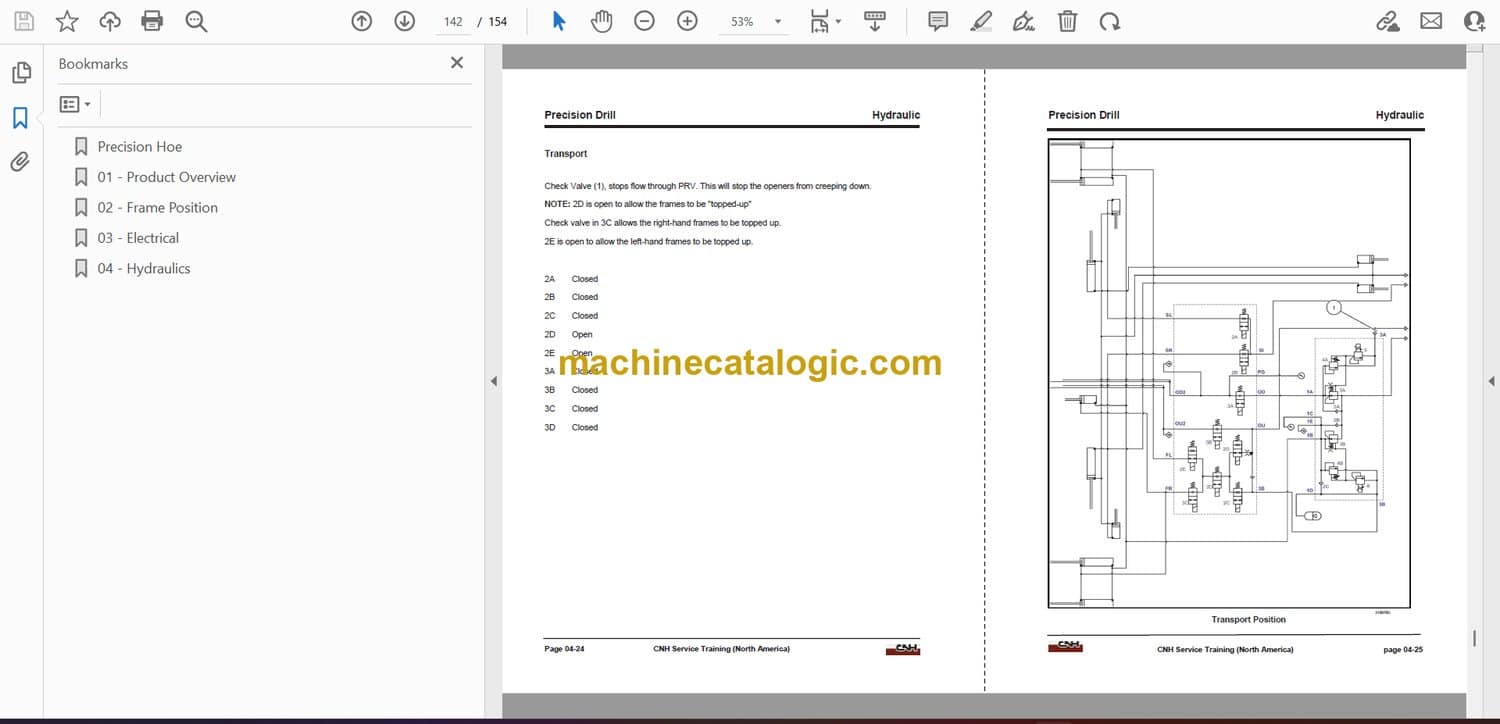Add the document to starred favorites

66,21
